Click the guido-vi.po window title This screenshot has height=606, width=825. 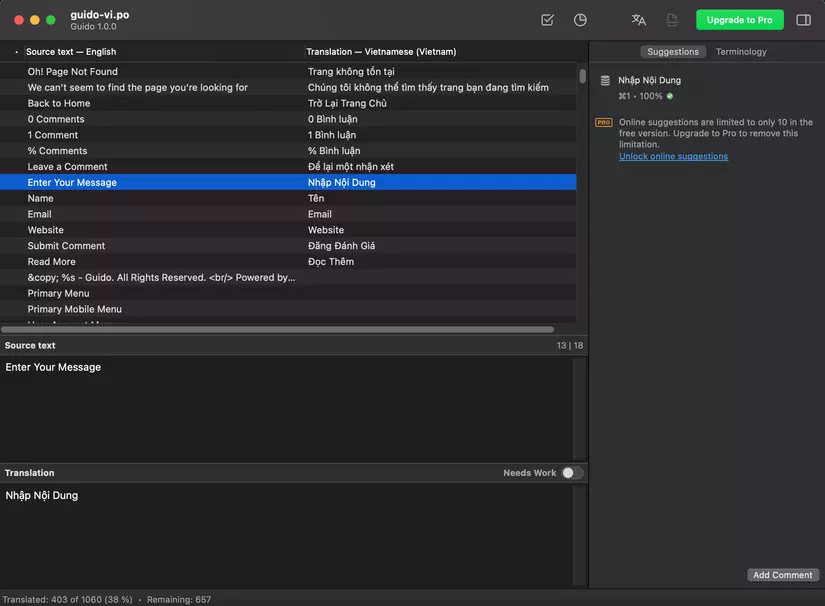point(100,15)
